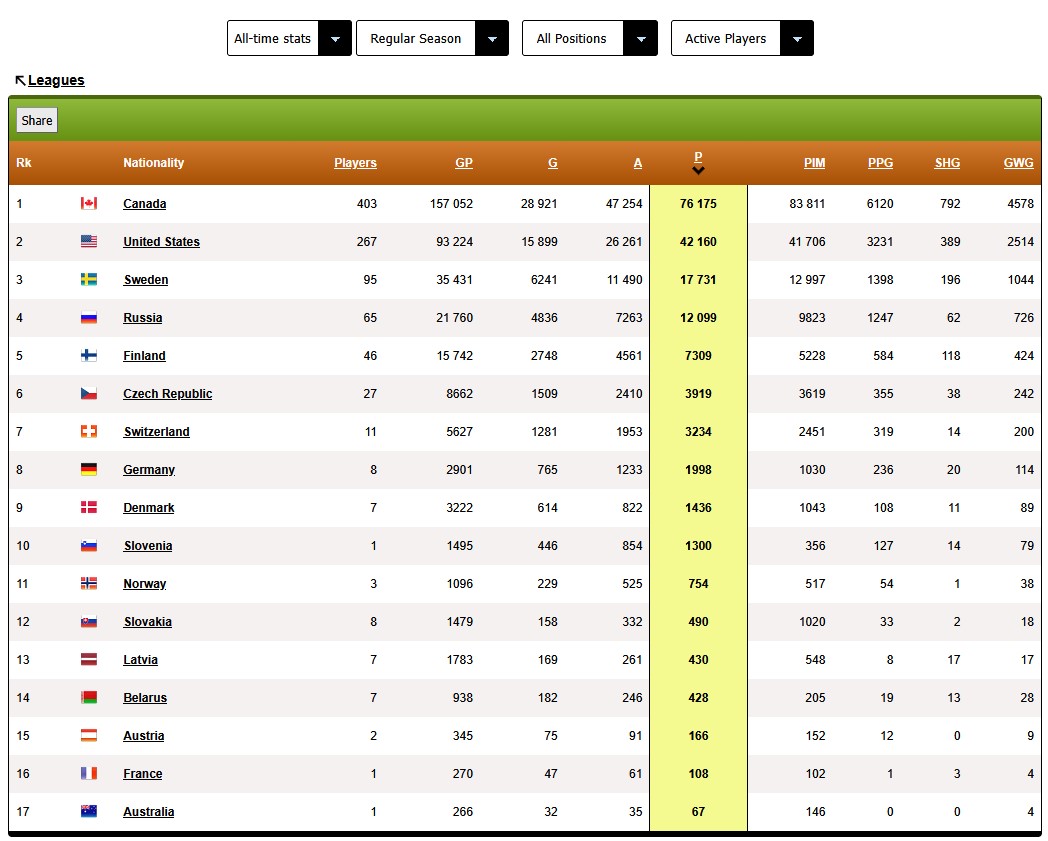Click the Share button
1048x841 pixels.
(x=37, y=120)
